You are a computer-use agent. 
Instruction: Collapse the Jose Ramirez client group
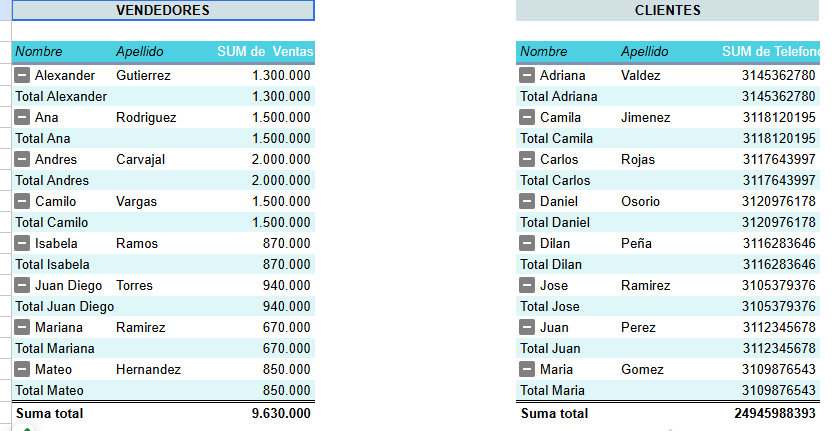[x=527, y=285]
